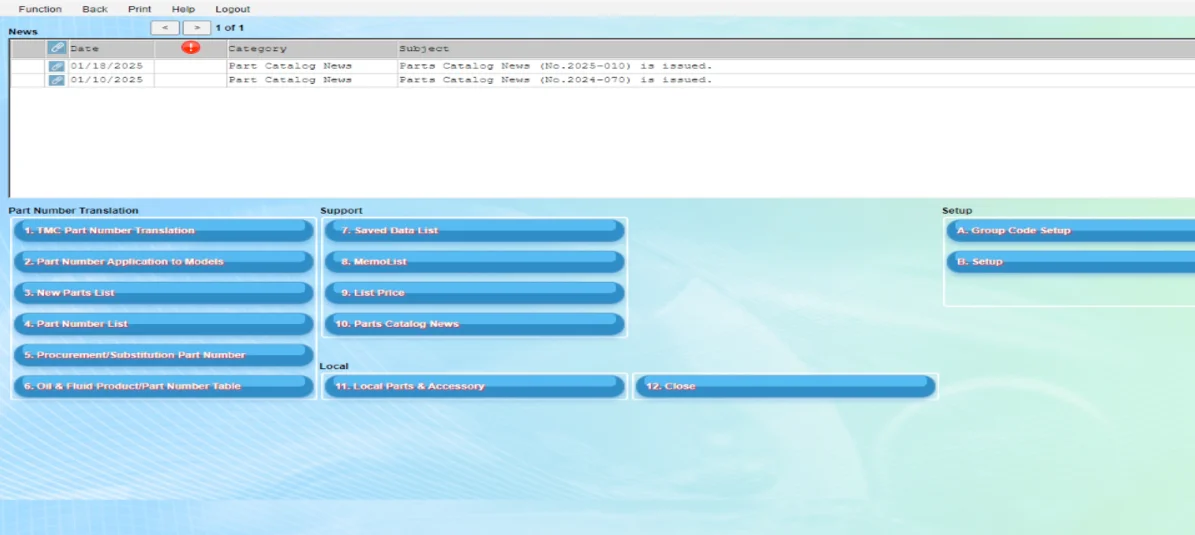The image size is (1195, 535).
Task: Open news No.2024-070 subject
Action: pyautogui.click(x=556, y=80)
